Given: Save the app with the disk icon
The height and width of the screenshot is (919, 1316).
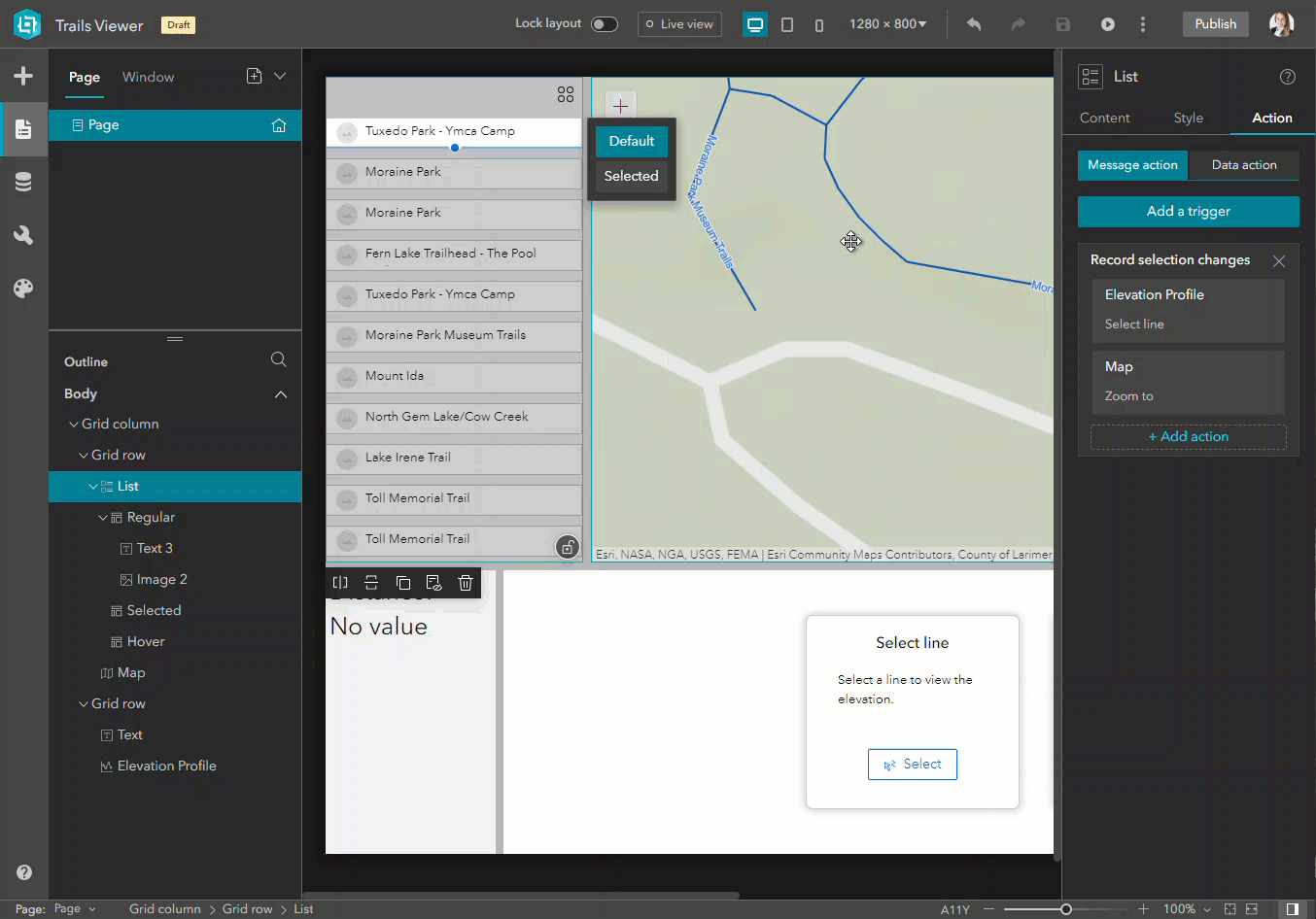Looking at the screenshot, I should tap(1062, 24).
